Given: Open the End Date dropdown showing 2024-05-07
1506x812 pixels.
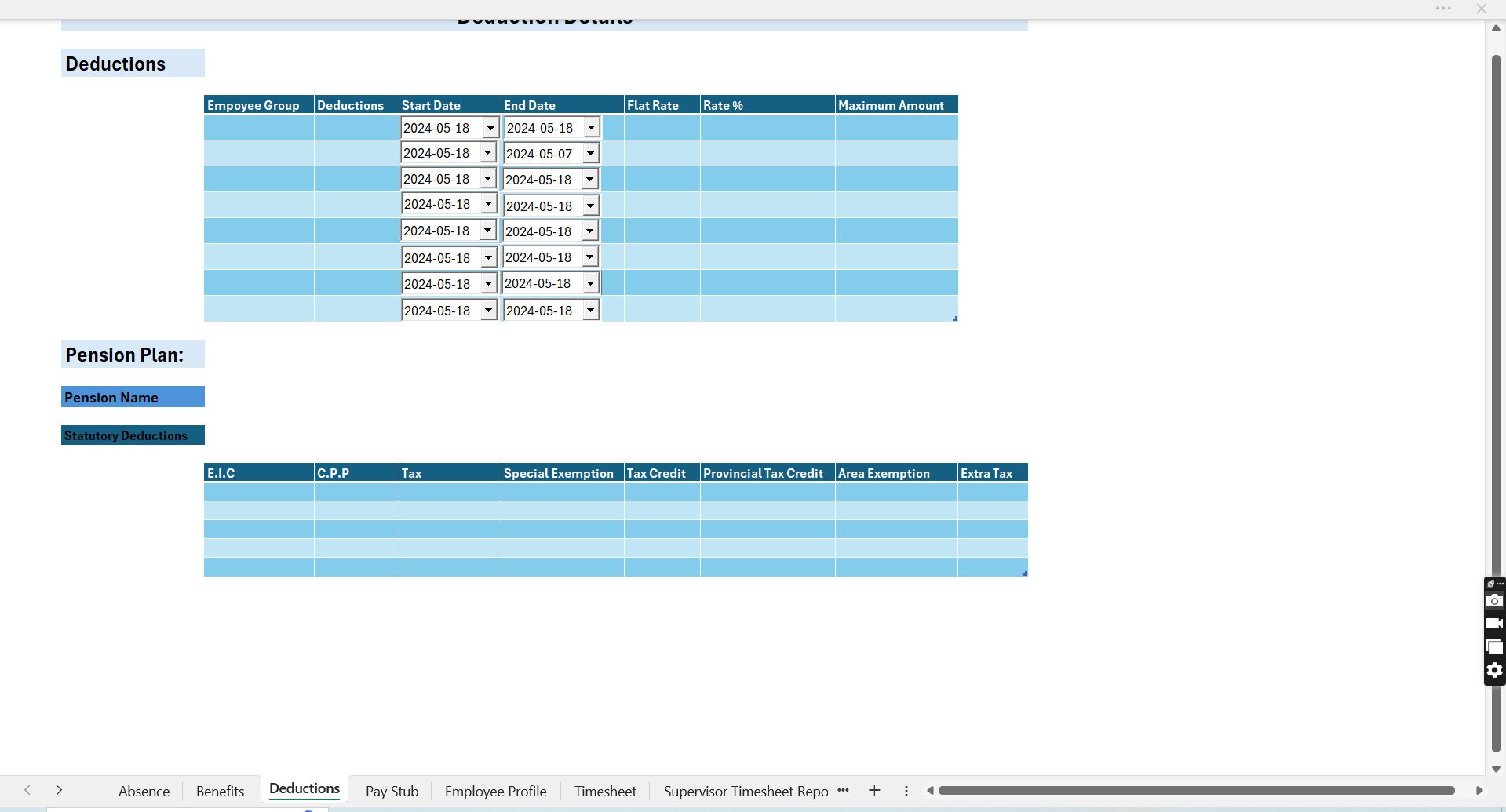Looking at the screenshot, I should tap(591, 153).
